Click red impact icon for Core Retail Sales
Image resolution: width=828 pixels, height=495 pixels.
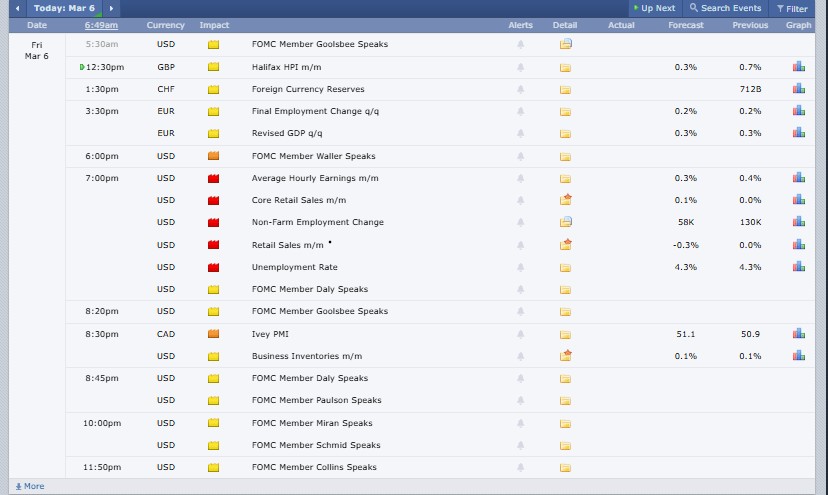pos(213,200)
